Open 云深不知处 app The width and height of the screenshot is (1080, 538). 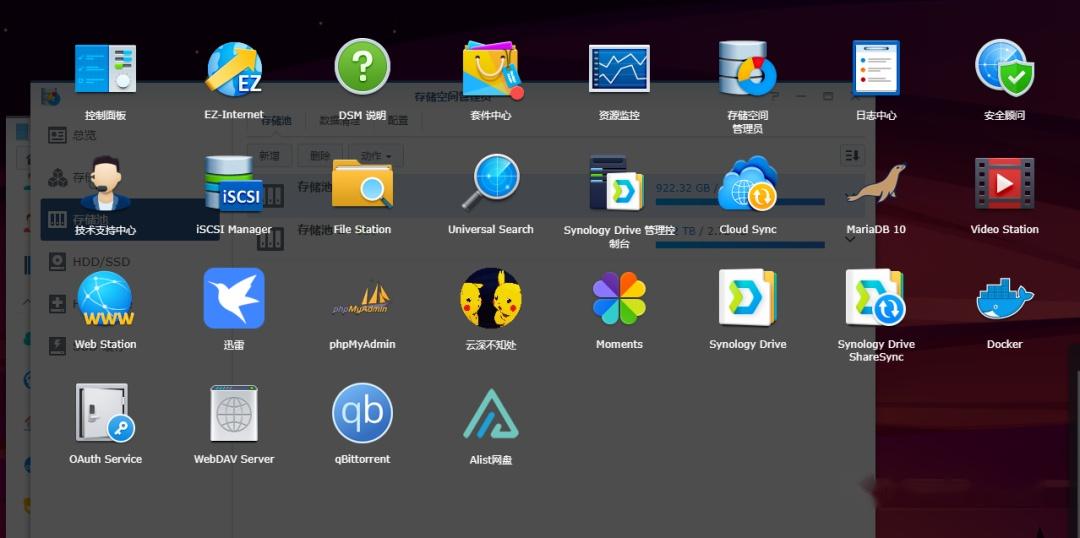pos(490,298)
